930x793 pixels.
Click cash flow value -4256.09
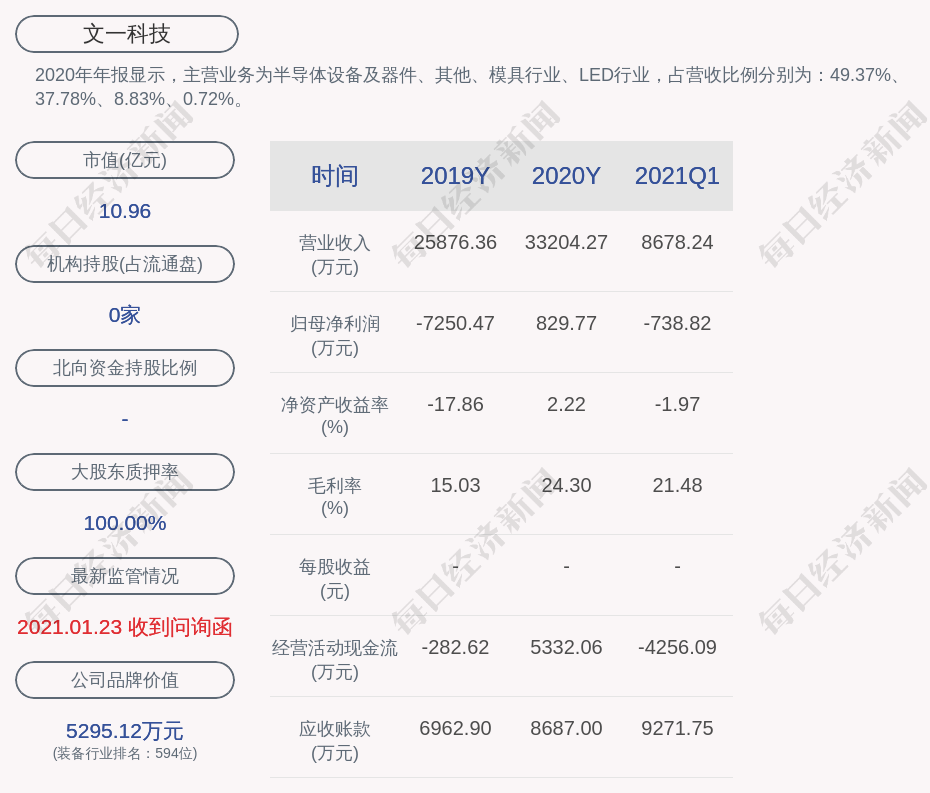pyautogui.click(x=677, y=647)
